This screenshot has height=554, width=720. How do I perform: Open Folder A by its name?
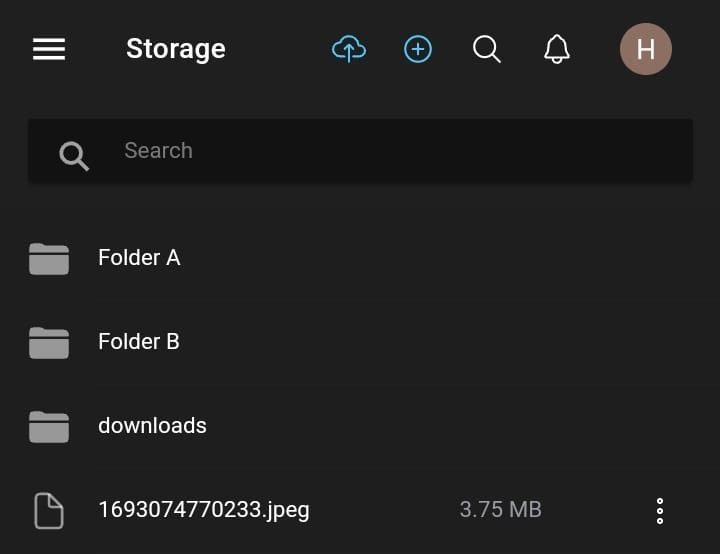pyautogui.click(x=139, y=258)
